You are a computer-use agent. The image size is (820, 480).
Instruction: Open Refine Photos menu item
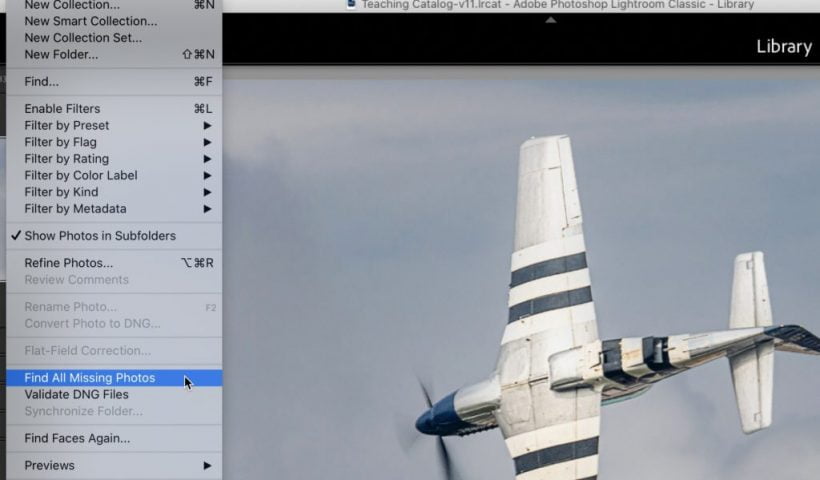coord(68,263)
